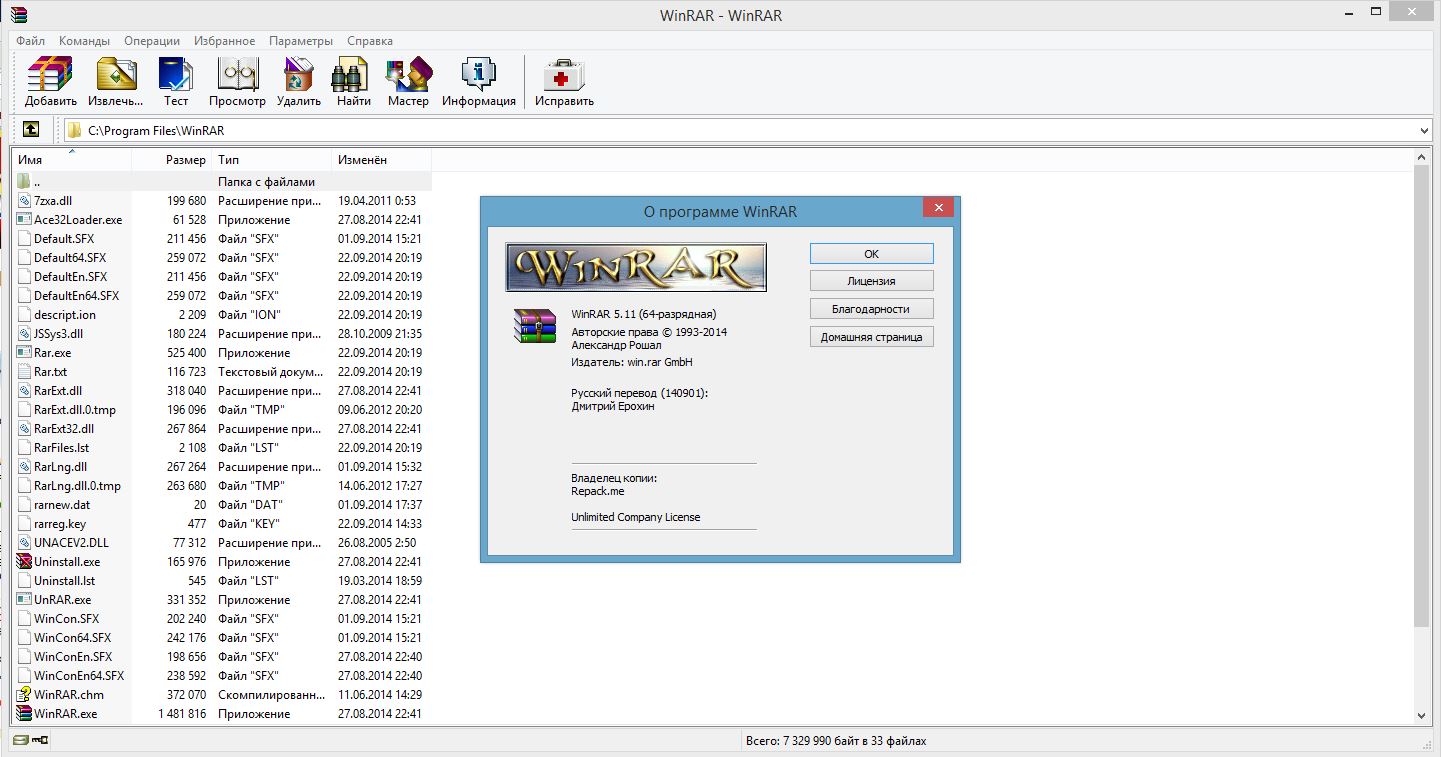Viewport: 1441px width, 757px height.
Task: Open the Файл menu
Action: pos(31,41)
